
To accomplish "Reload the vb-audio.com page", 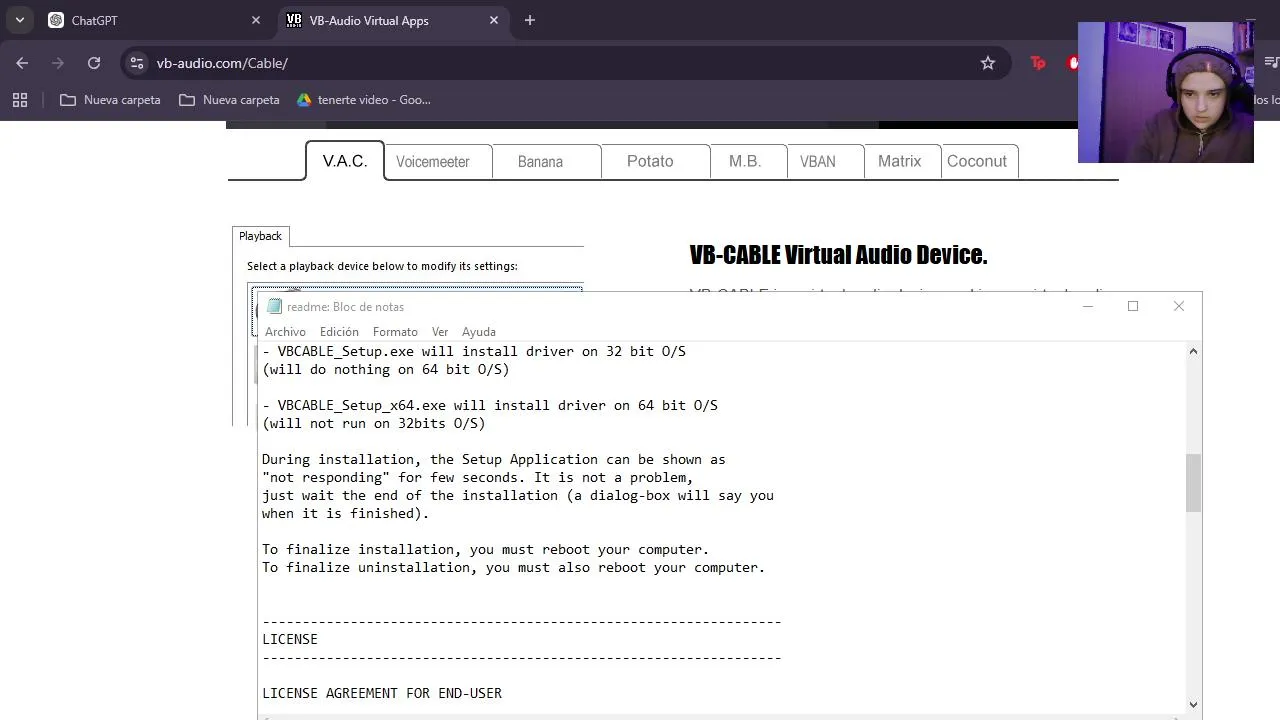I will click(x=94, y=63).
